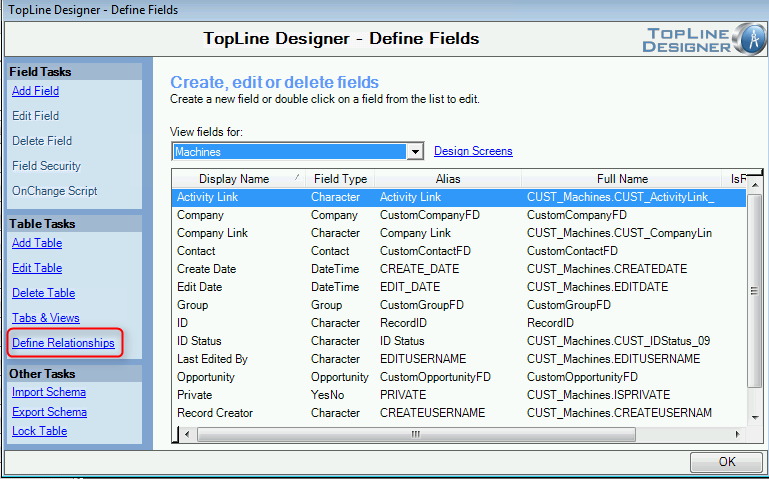Open Define Relationships link
This screenshot has width=769, height=479.
63,343
